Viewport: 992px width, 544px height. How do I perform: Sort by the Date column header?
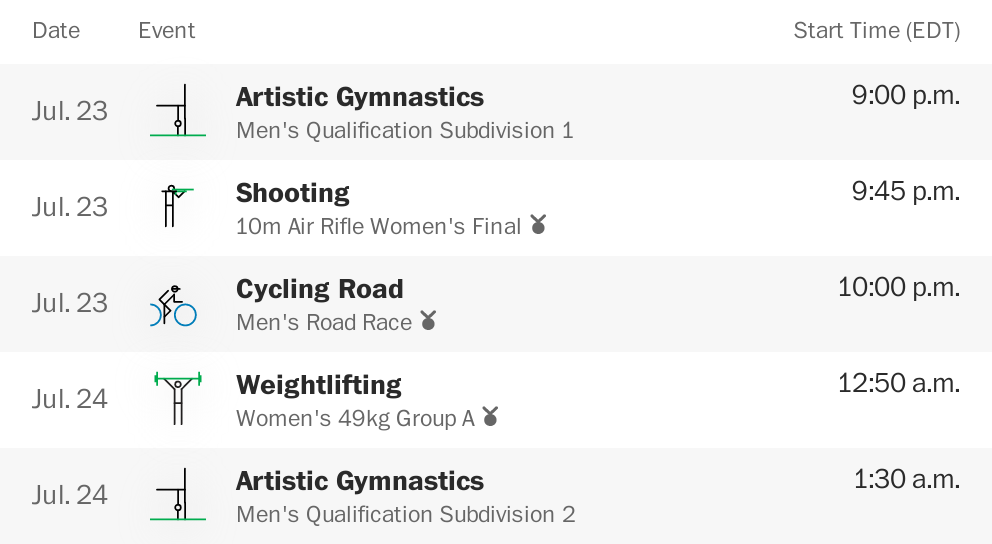point(56,30)
